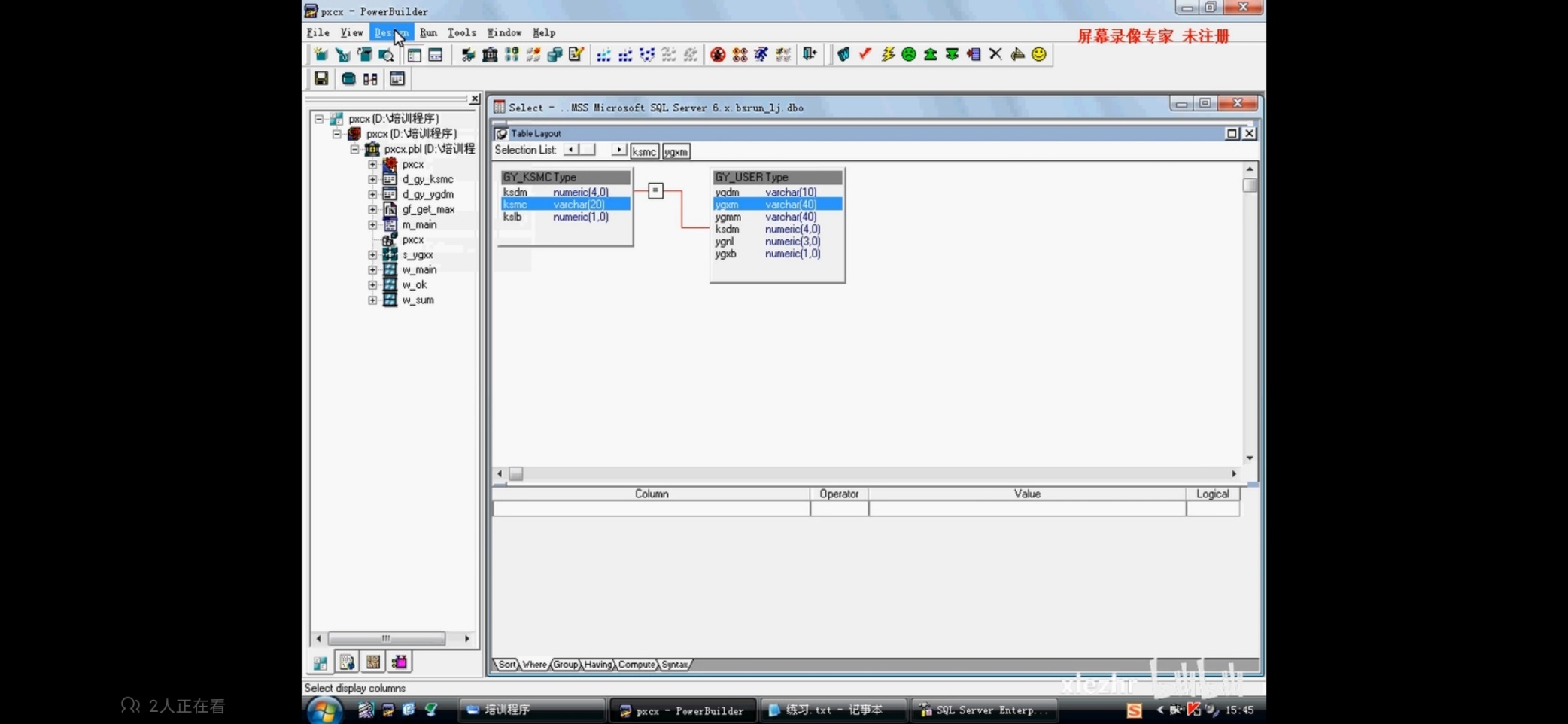Screen dimensions: 1568x724
Task: Open the Tools menu
Action: point(461,32)
